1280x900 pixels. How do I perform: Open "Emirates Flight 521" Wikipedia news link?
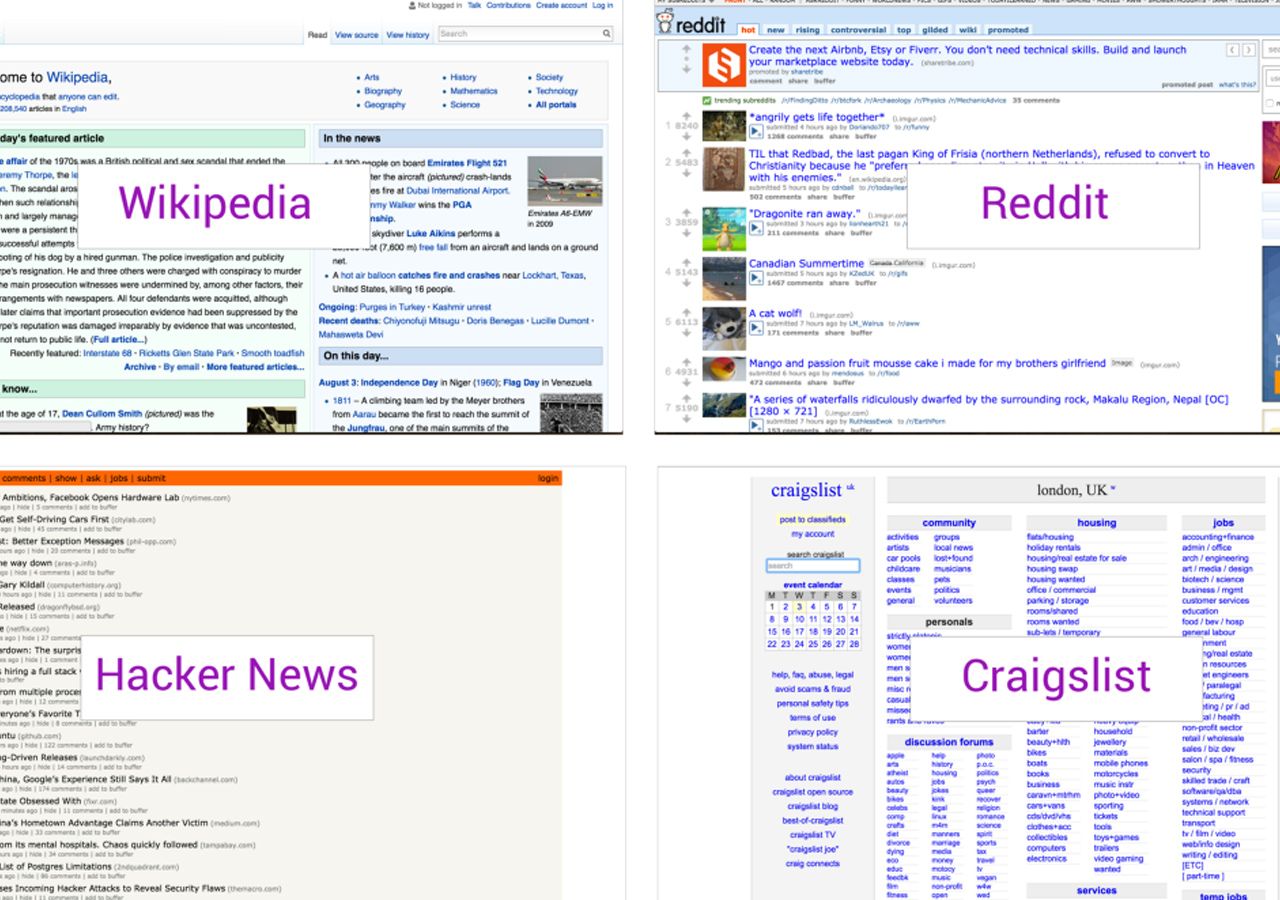point(467,163)
